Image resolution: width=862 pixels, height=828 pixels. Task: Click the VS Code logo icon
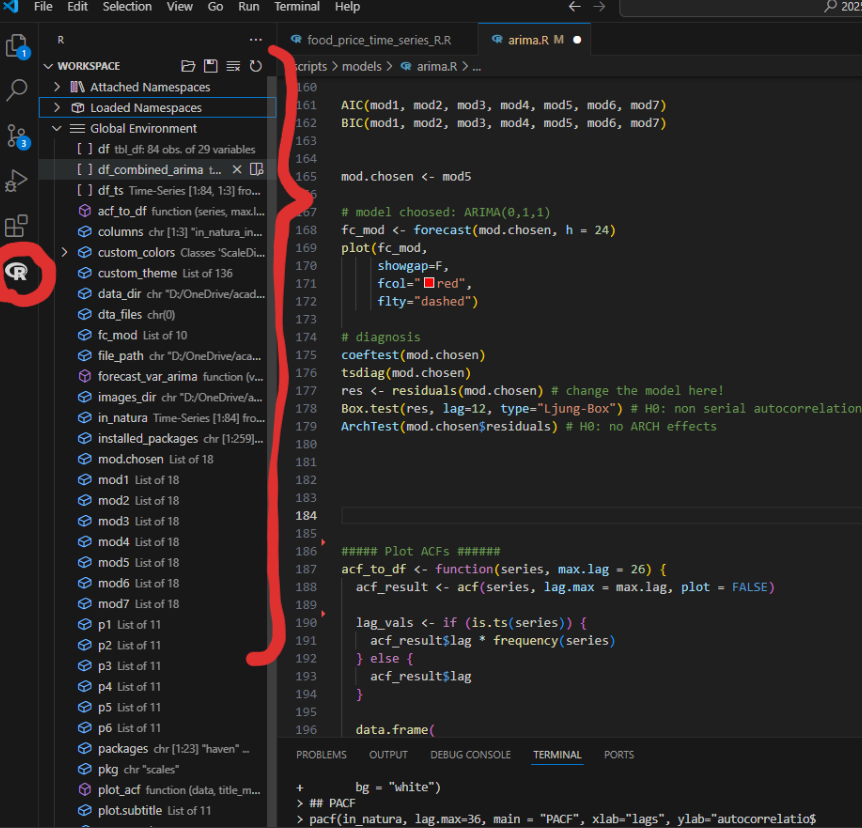tap(10, 7)
